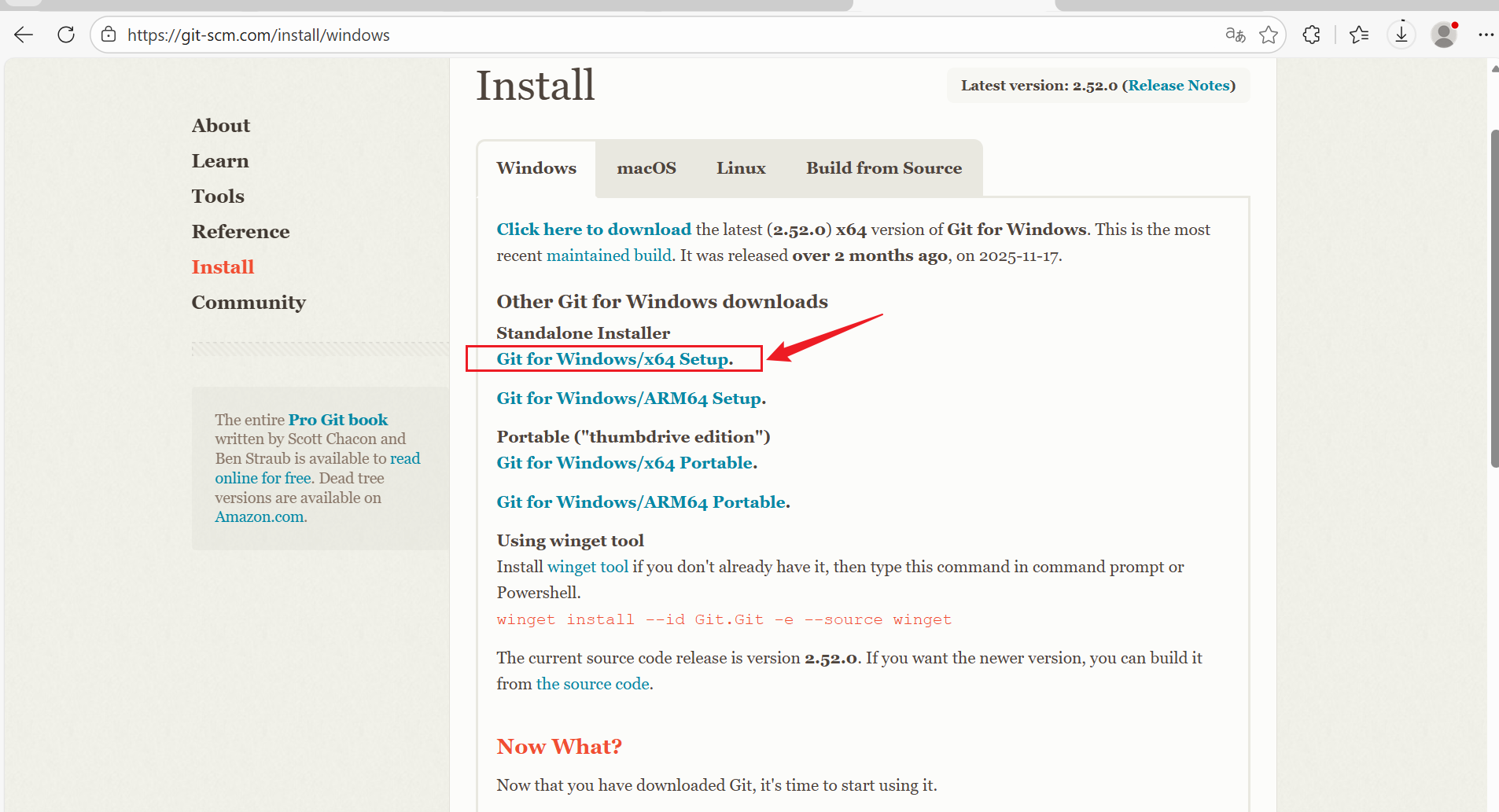Image resolution: width=1499 pixels, height=812 pixels.
Task: Click the 'Latest version: 2.52.0' text
Action: click(x=1039, y=86)
